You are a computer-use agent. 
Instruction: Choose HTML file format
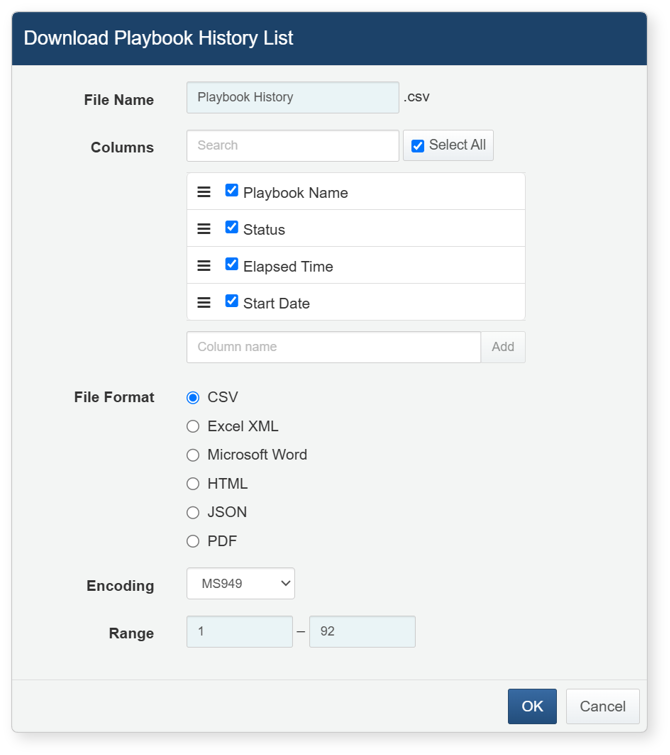(x=193, y=484)
